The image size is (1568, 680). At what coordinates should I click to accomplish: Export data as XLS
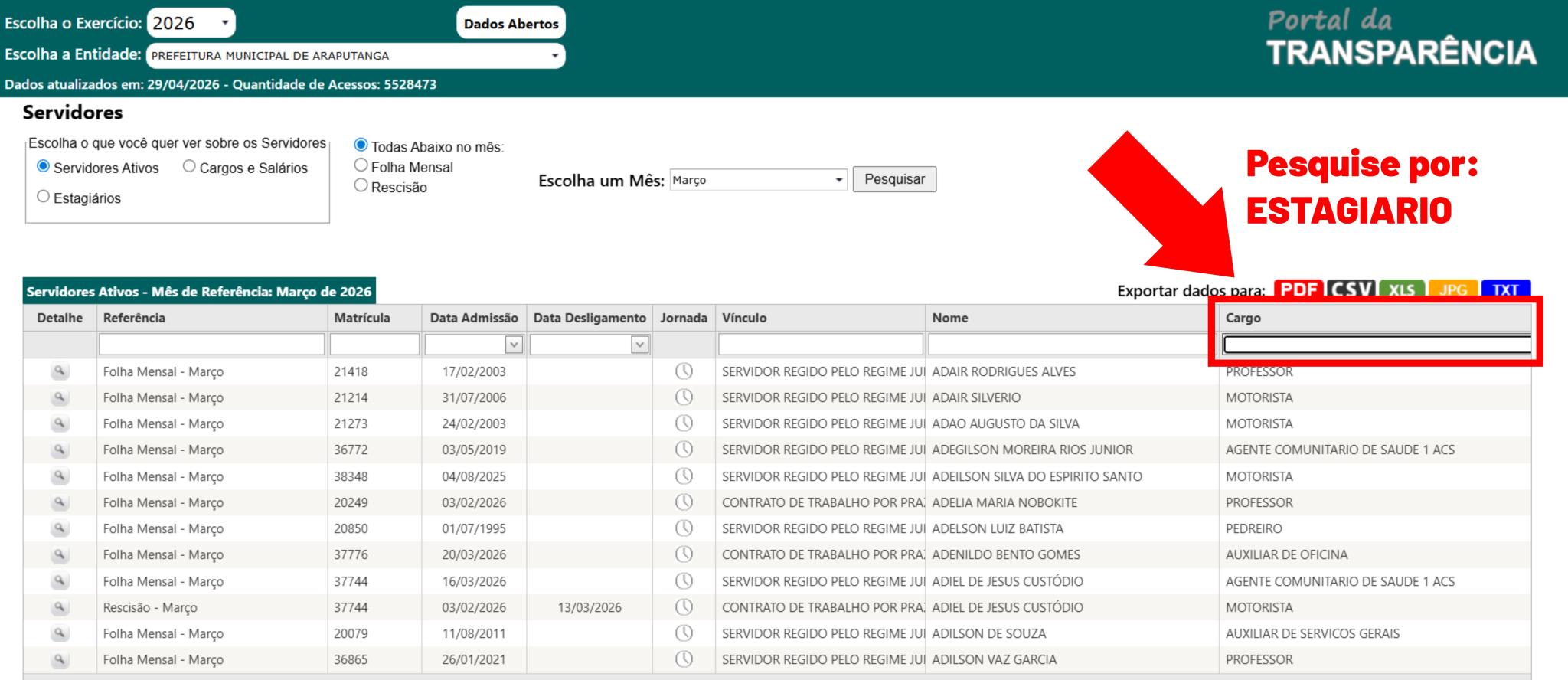(x=1401, y=289)
